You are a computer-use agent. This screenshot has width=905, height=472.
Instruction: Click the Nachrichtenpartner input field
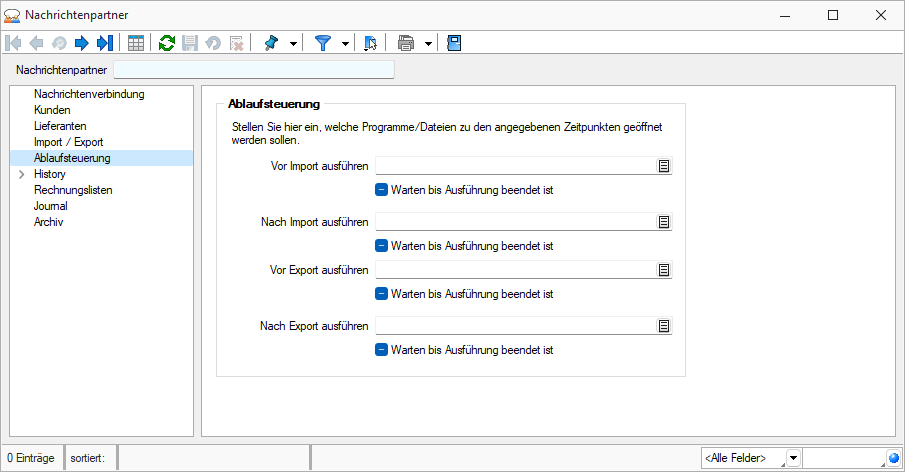254,70
